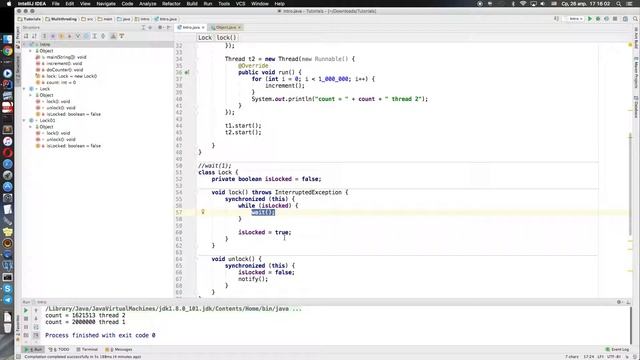The height and width of the screenshot is (360, 640).
Task: Open the Messages tool window at bottom
Action: 119,349
